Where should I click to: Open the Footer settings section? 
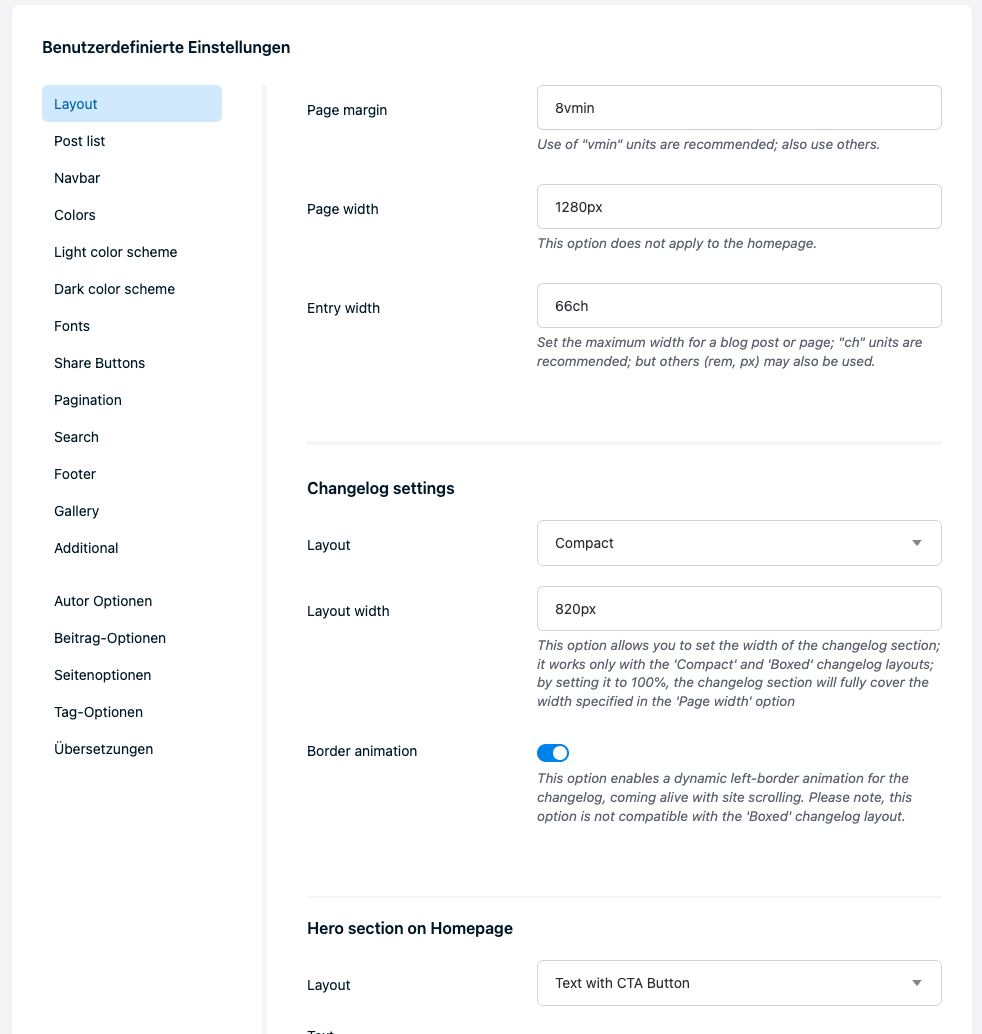(x=74, y=474)
